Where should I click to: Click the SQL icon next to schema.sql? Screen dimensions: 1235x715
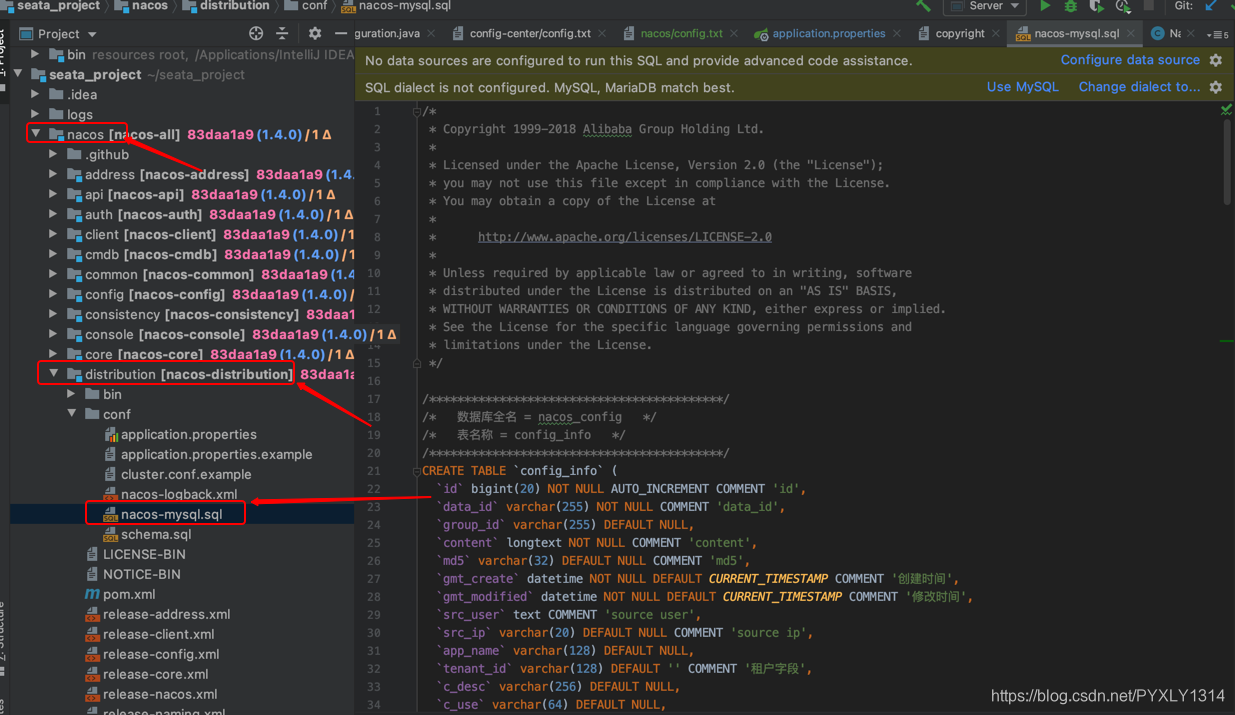pos(110,534)
